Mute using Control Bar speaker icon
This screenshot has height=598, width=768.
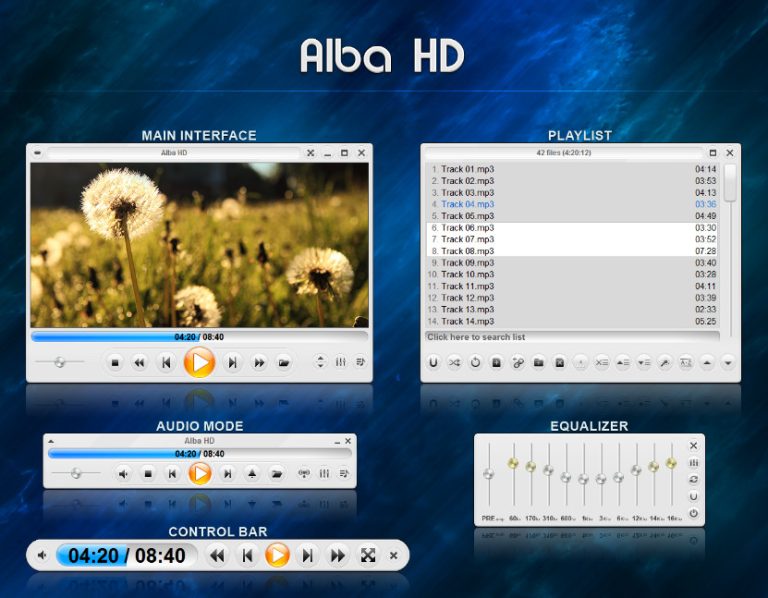tap(42, 555)
